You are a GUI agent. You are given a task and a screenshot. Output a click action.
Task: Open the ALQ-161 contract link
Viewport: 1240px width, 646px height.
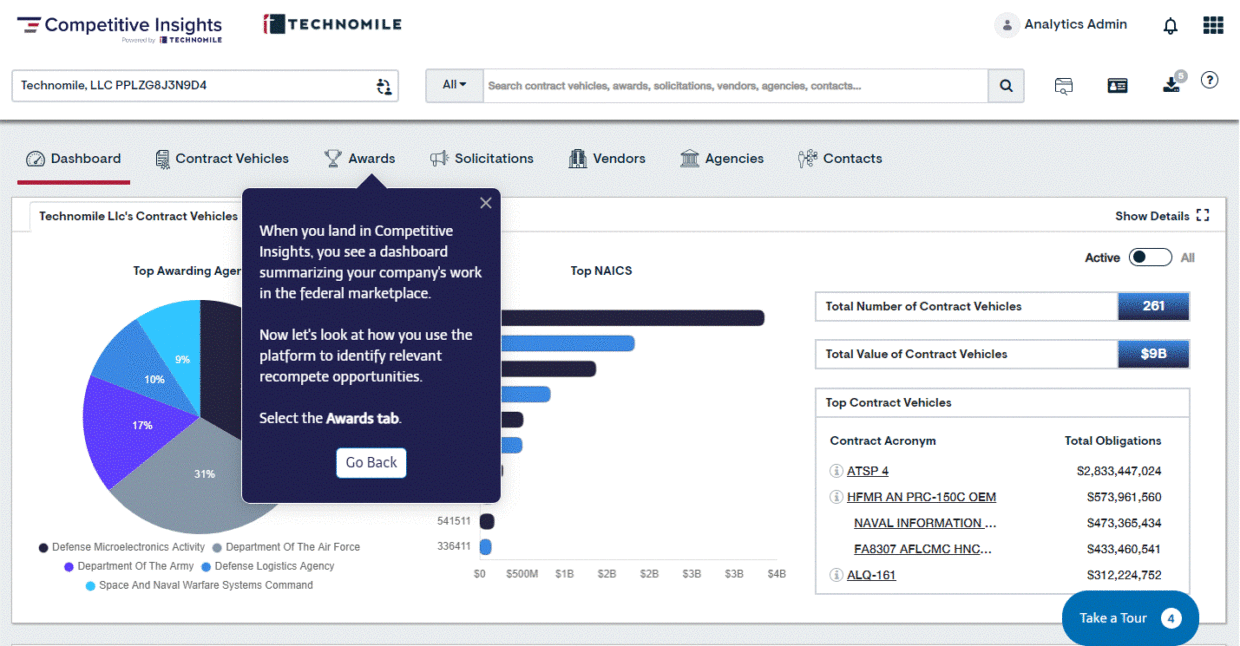871,575
